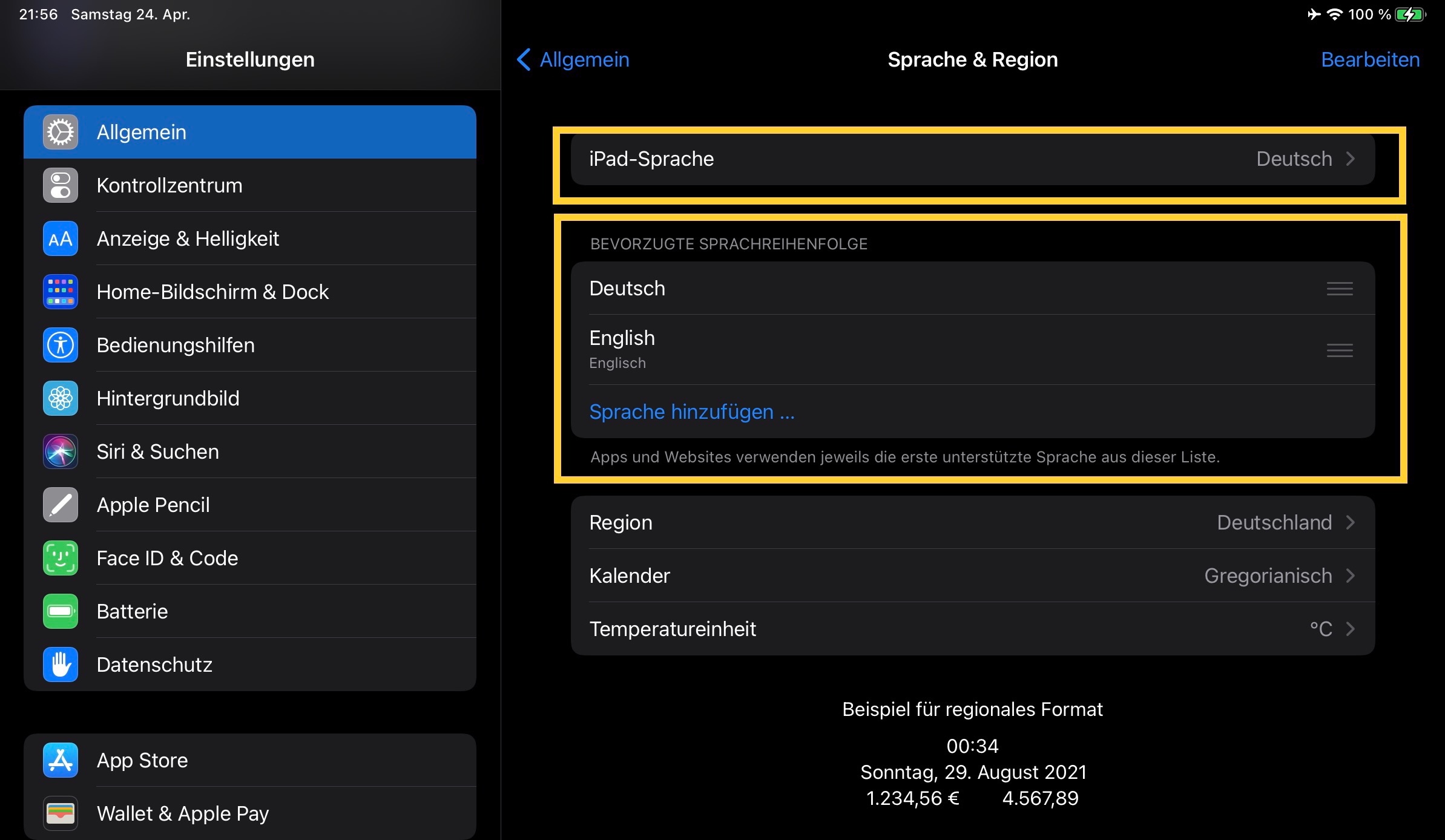Open iPad-Sprache language chooser
Image resolution: width=1445 pixels, height=840 pixels.
[972, 159]
